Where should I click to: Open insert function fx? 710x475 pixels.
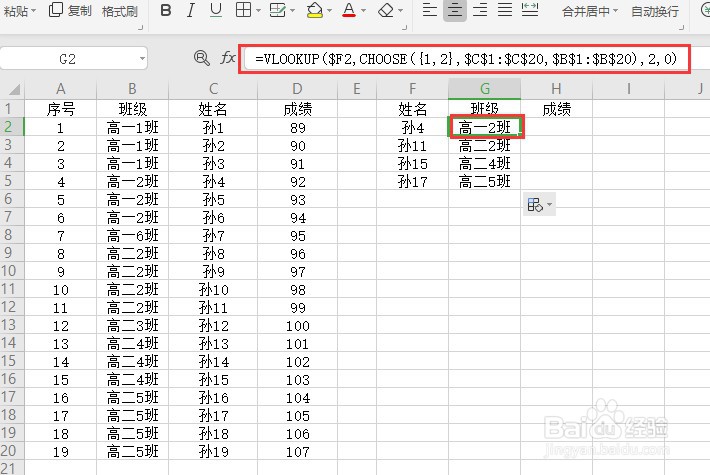point(228,58)
